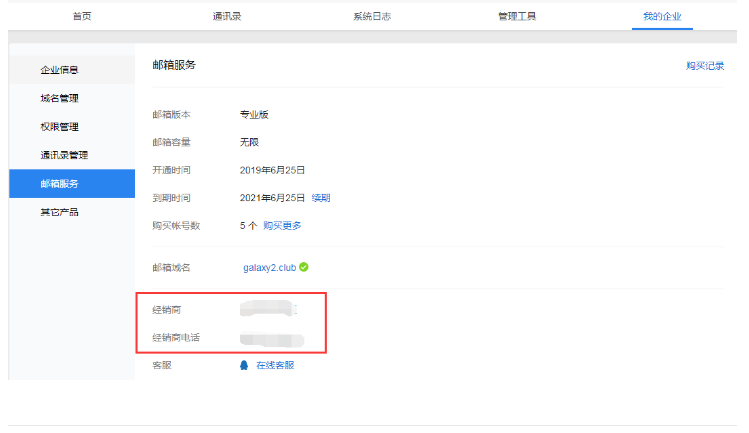Select 域名管理 from the sidebar
The image size is (749, 433).
point(60,98)
